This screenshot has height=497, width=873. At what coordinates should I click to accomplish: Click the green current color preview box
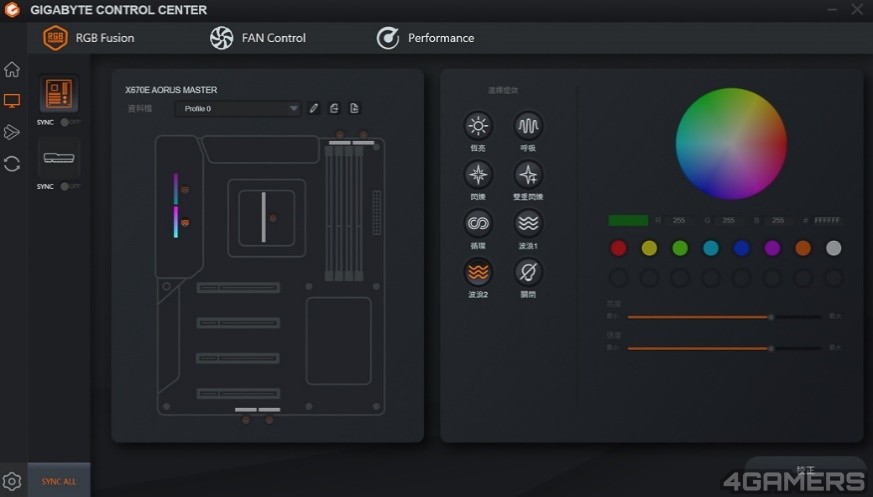[x=628, y=220]
